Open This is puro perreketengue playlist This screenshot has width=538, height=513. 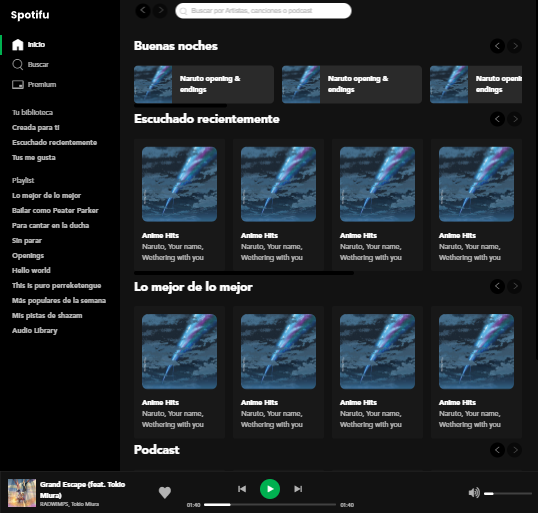click(57, 285)
